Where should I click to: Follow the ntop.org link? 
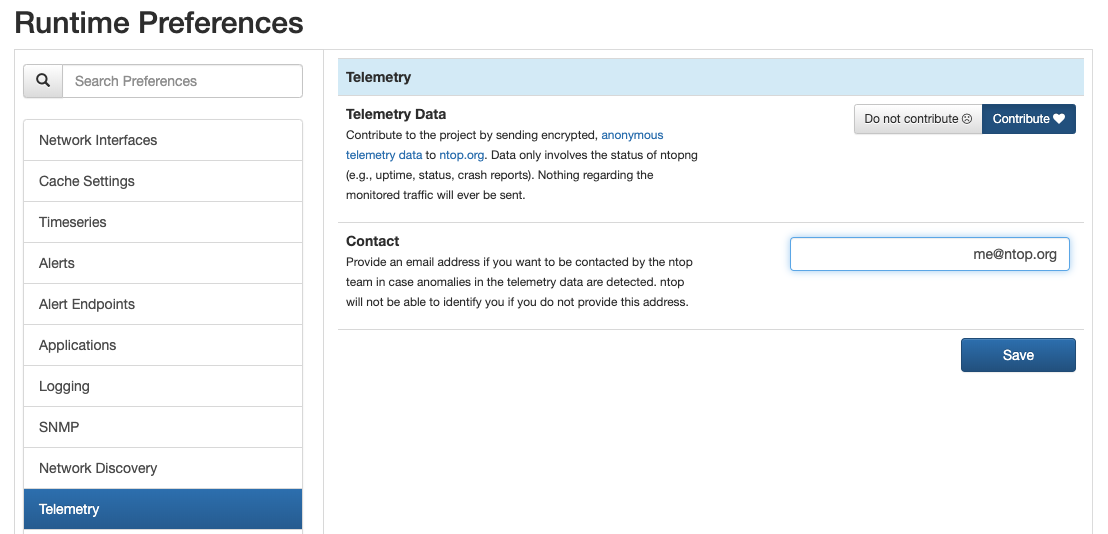[x=461, y=155]
